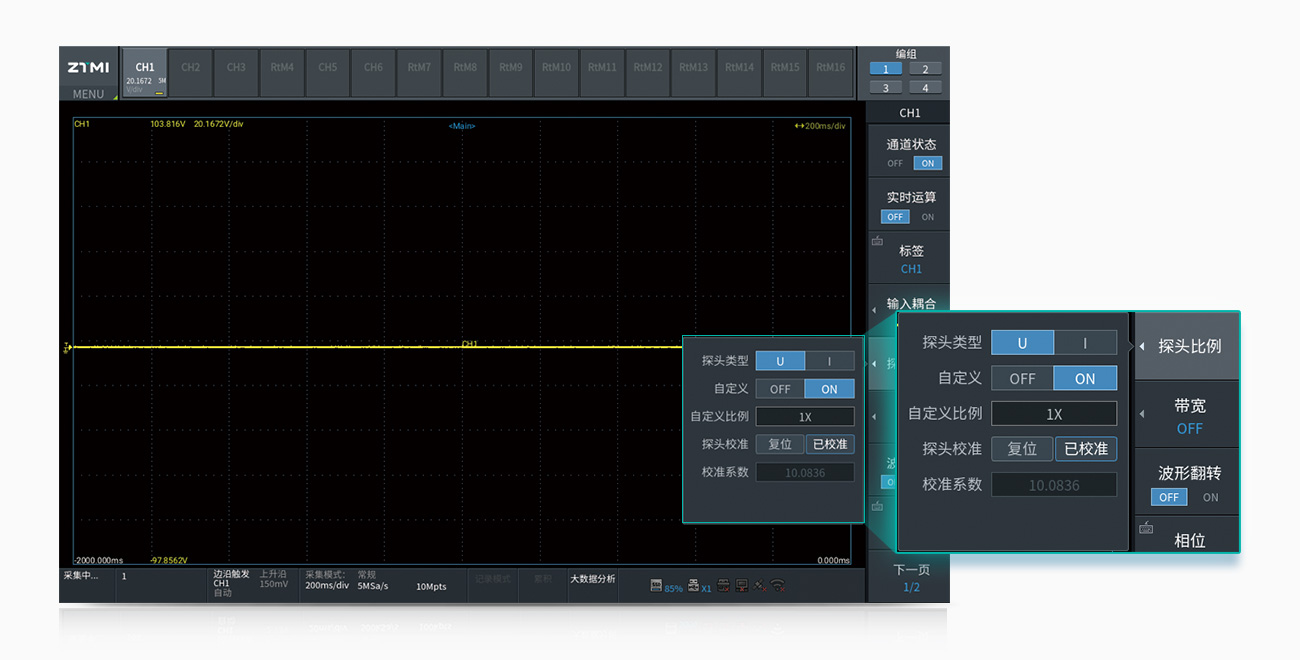Click the keyboard icon beside 标签
This screenshot has height=660, width=1300.
(877, 241)
